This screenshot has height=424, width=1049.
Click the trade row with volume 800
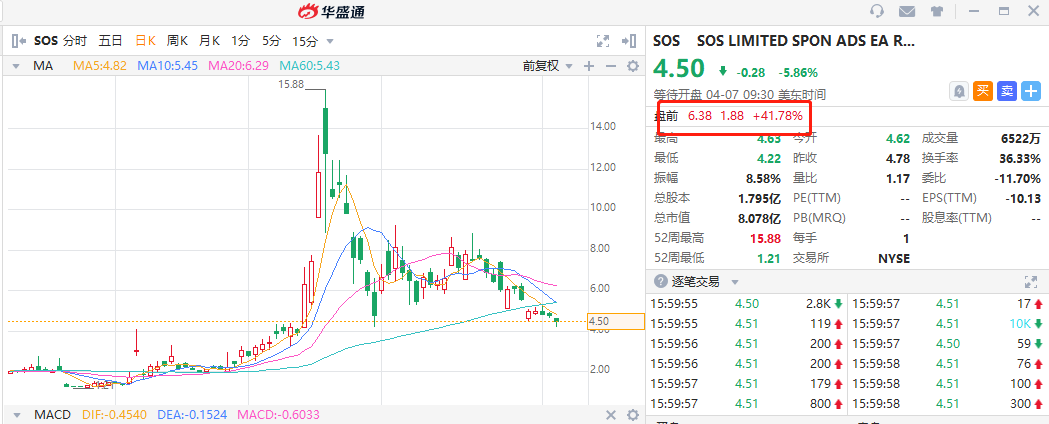(x=747, y=403)
